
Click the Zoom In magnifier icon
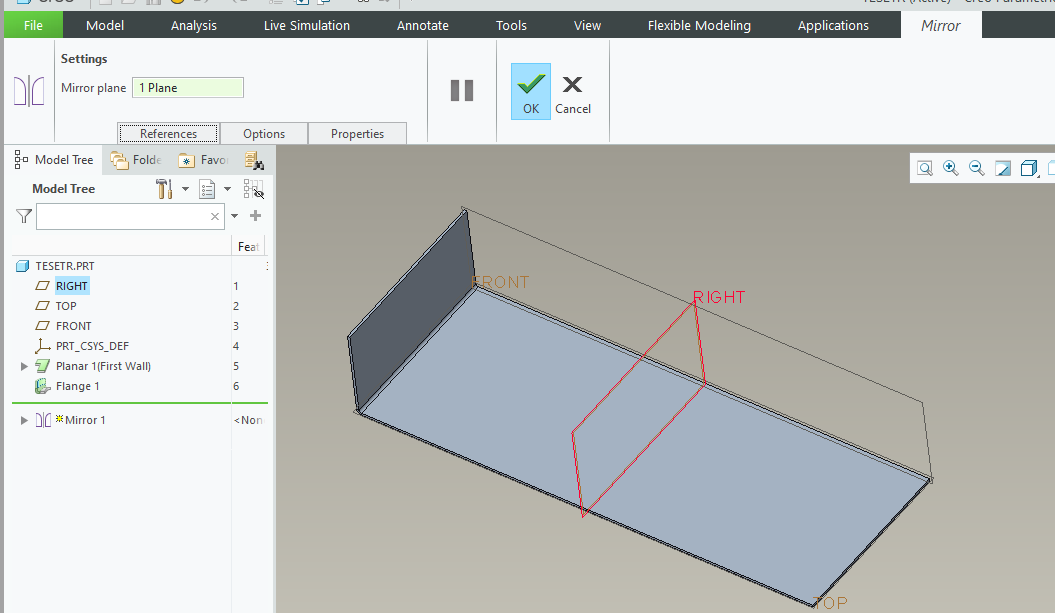tap(951, 168)
